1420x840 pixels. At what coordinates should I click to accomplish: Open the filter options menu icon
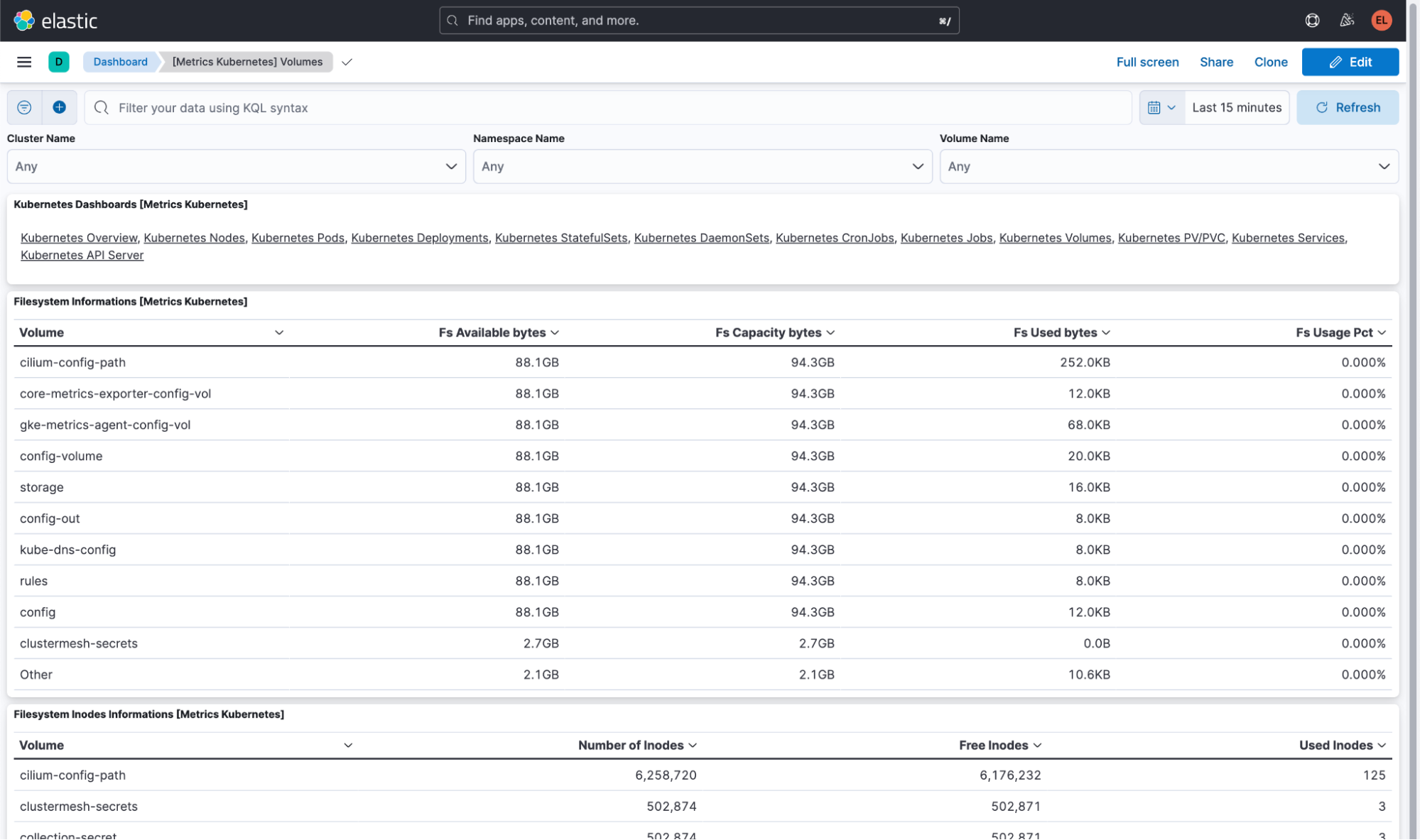(24, 107)
